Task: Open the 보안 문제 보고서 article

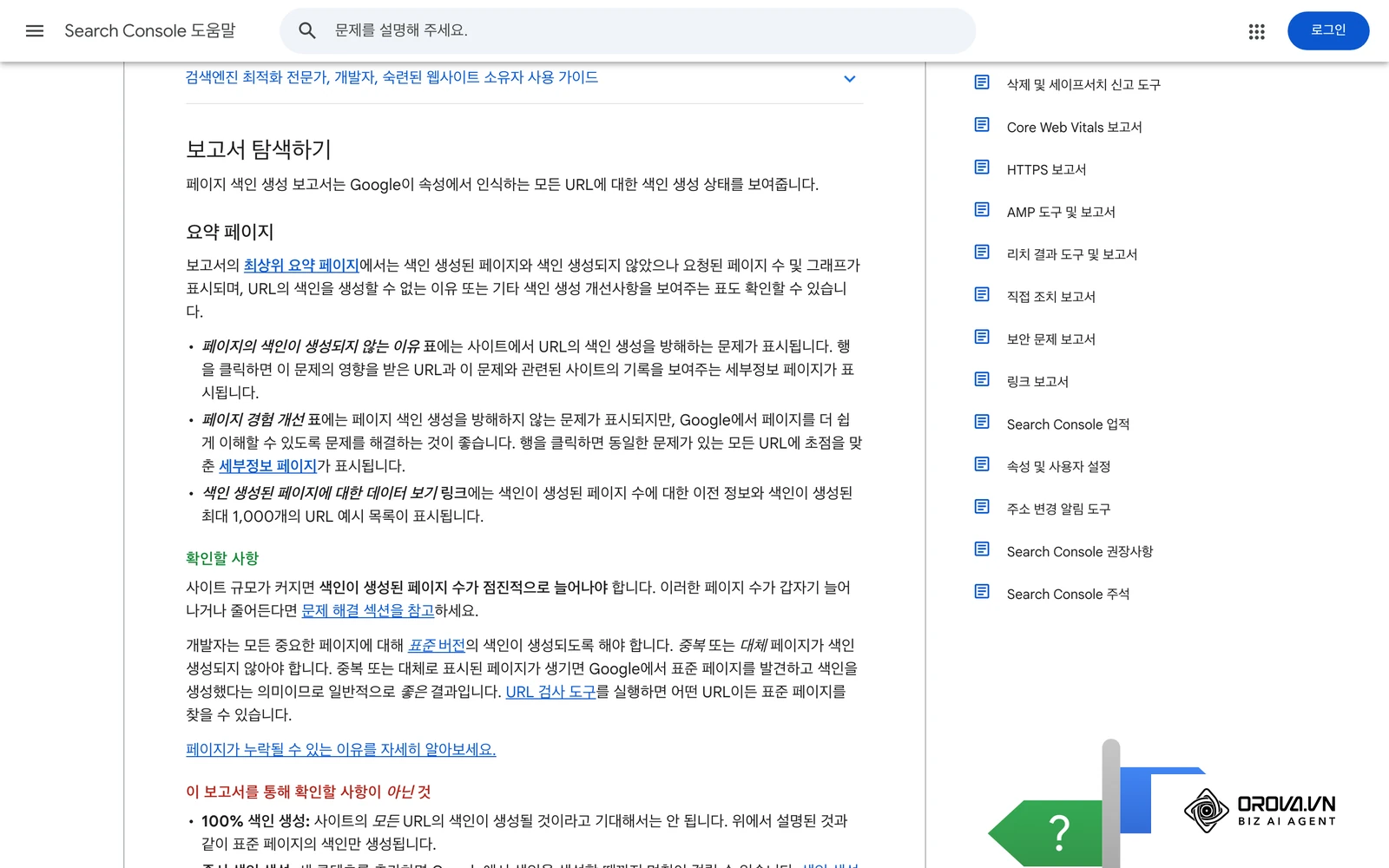Action: pos(1050,339)
